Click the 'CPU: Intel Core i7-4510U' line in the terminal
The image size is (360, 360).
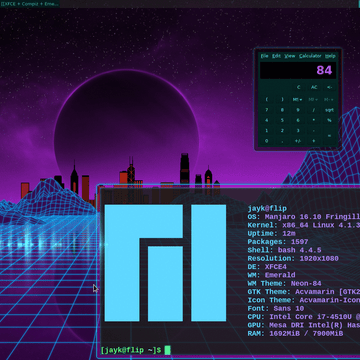point(304,317)
